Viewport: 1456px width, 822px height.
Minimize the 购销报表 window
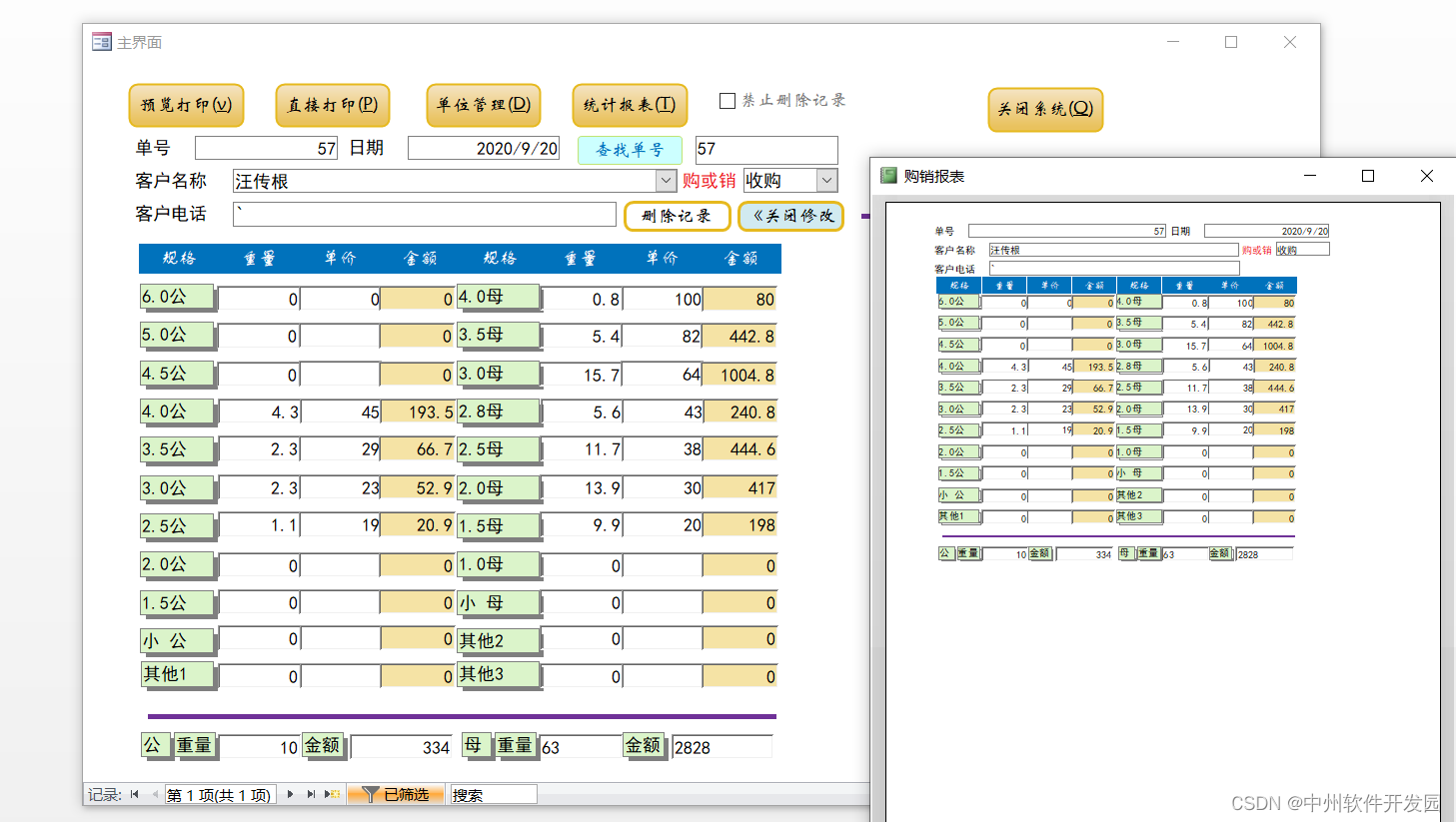point(1310,176)
